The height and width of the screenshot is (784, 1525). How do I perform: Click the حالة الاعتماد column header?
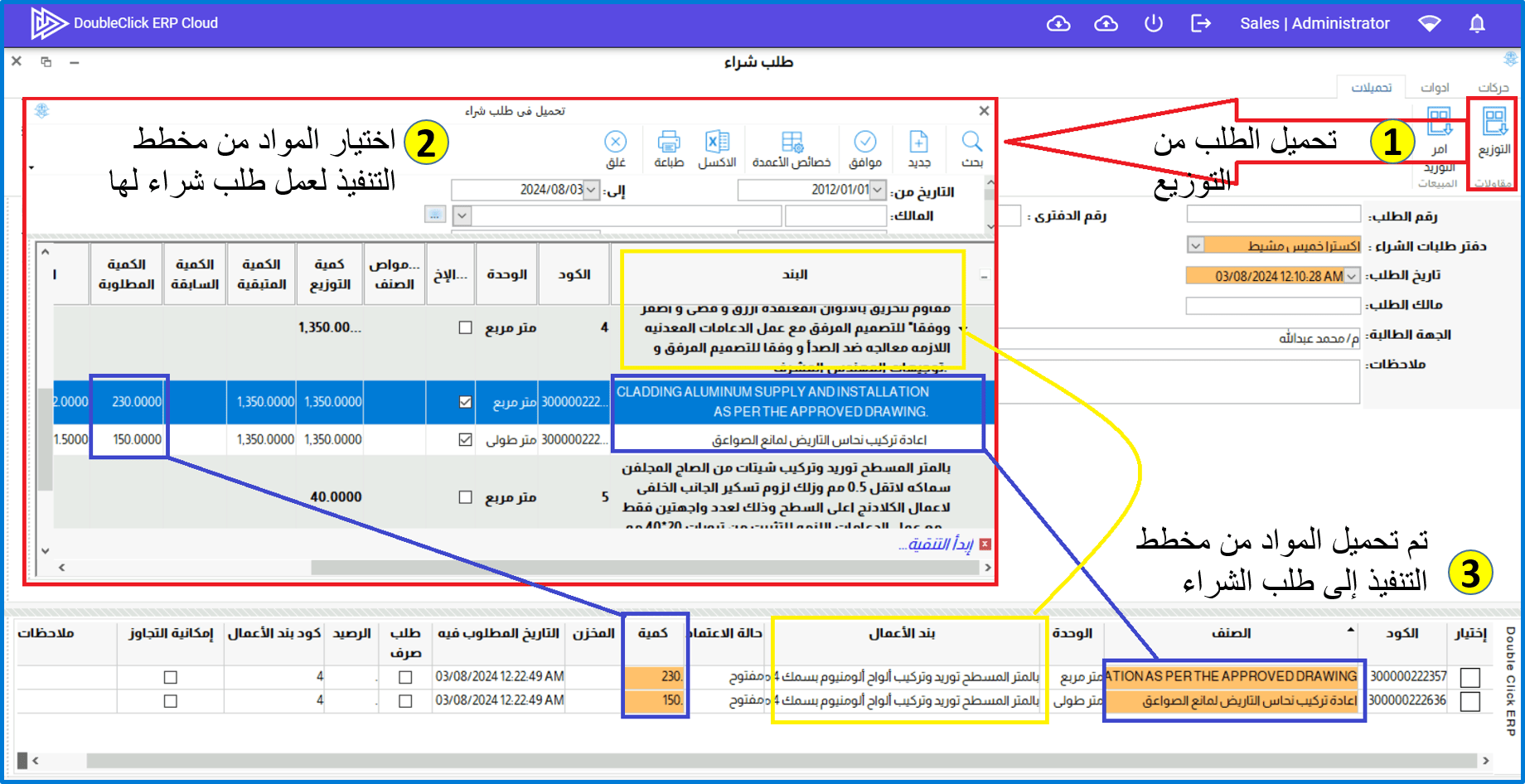click(727, 633)
